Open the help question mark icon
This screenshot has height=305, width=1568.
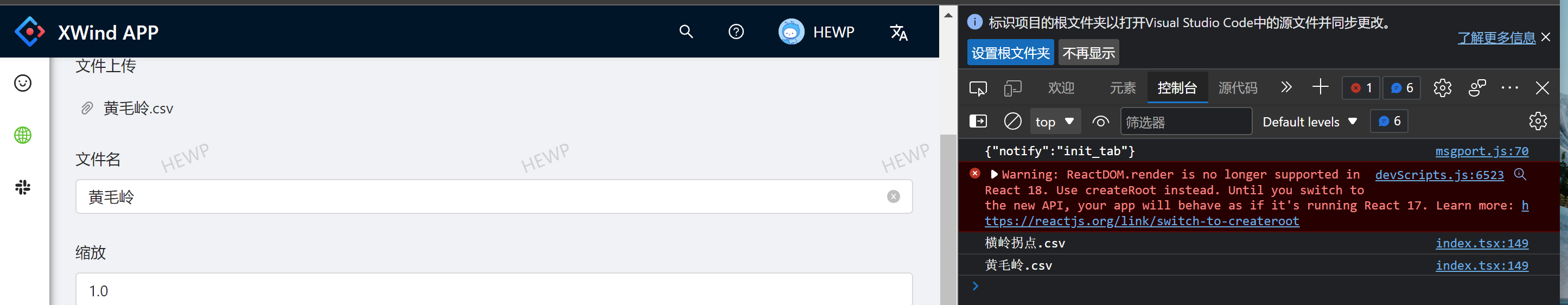coord(736,31)
